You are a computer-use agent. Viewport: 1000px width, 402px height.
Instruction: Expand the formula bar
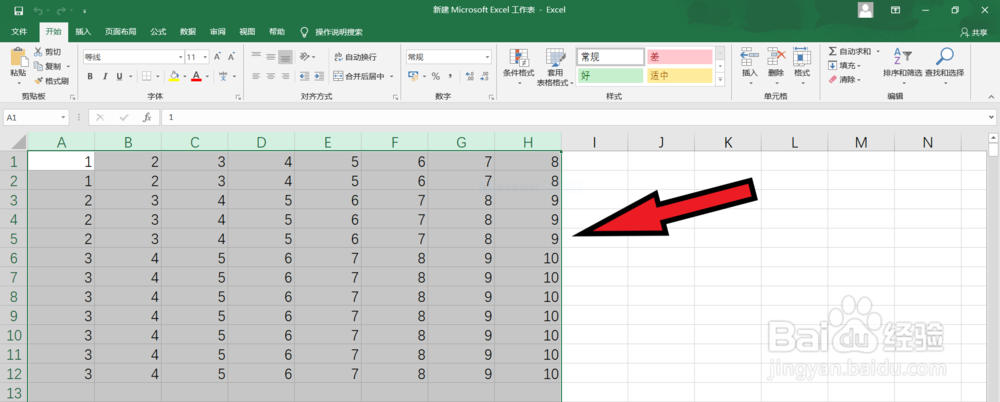coord(990,117)
